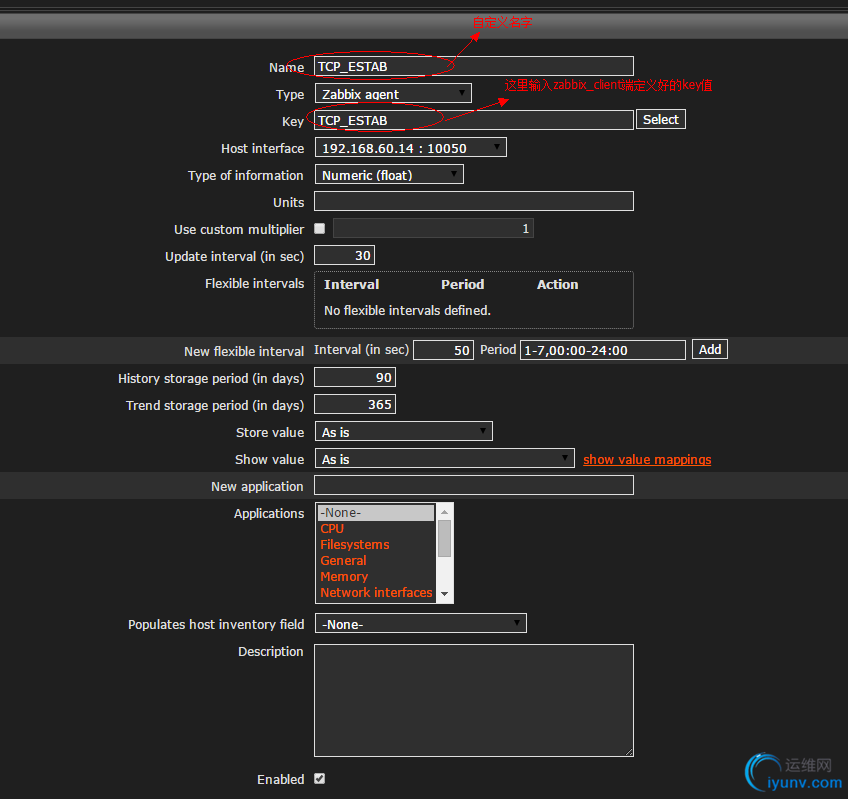Image resolution: width=848 pixels, height=799 pixels.
Task: Click the Select button next to Key
Action: tap(661, 120)
